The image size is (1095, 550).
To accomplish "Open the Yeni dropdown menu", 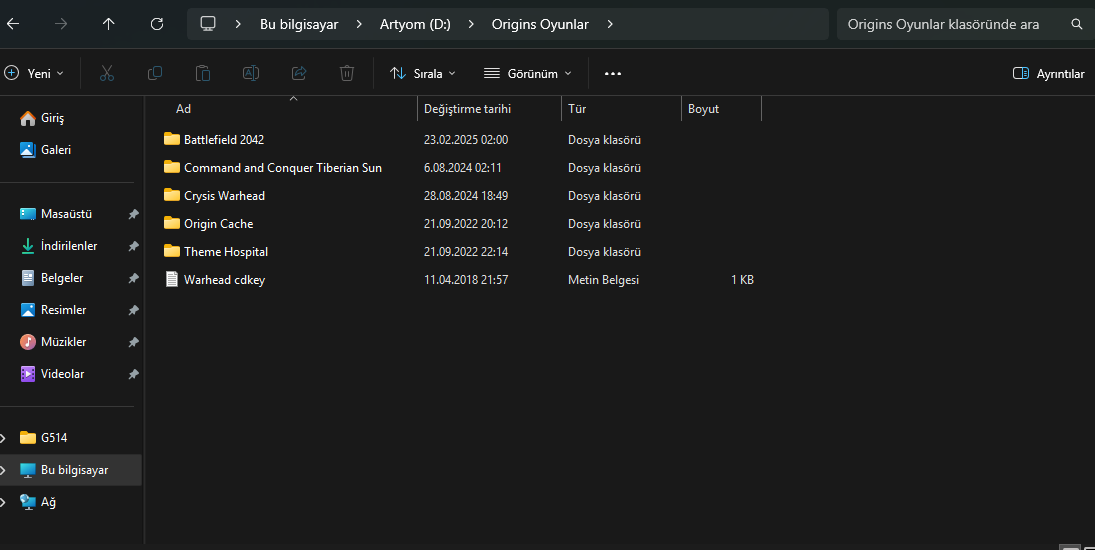I will coord(34,73).
